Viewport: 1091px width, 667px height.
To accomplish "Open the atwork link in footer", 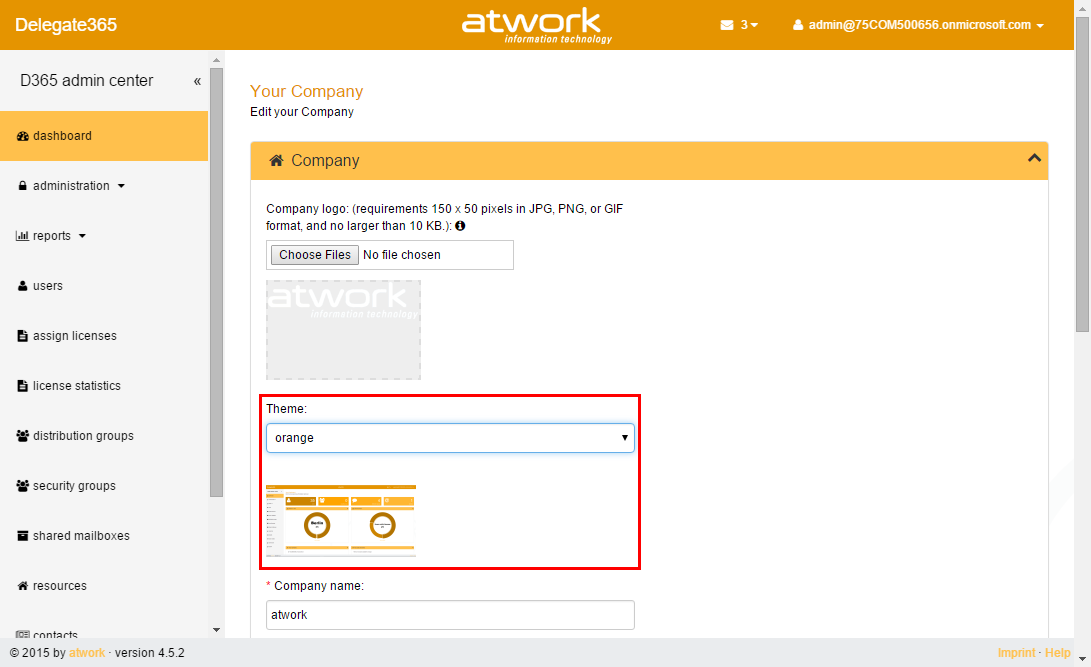I will (x=87, y=653).
